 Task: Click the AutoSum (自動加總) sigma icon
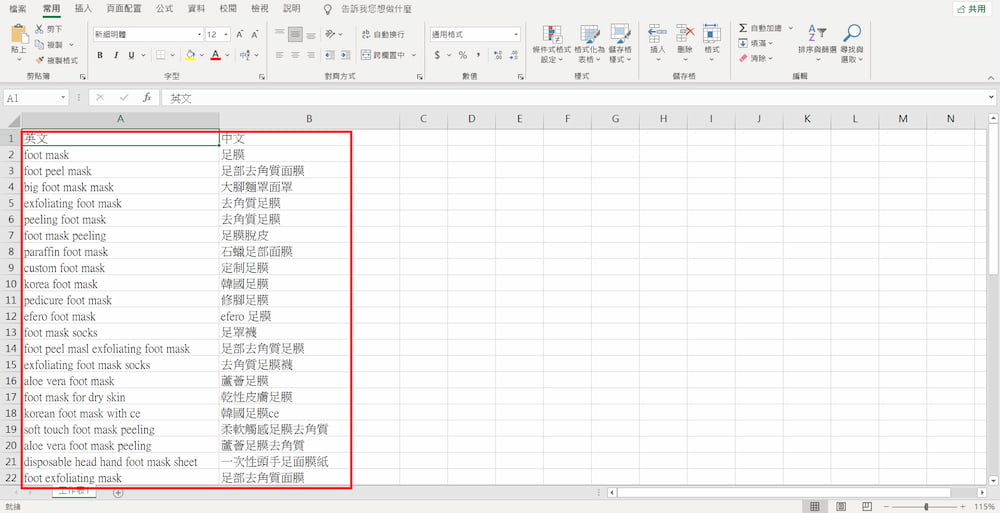point(743,28)
